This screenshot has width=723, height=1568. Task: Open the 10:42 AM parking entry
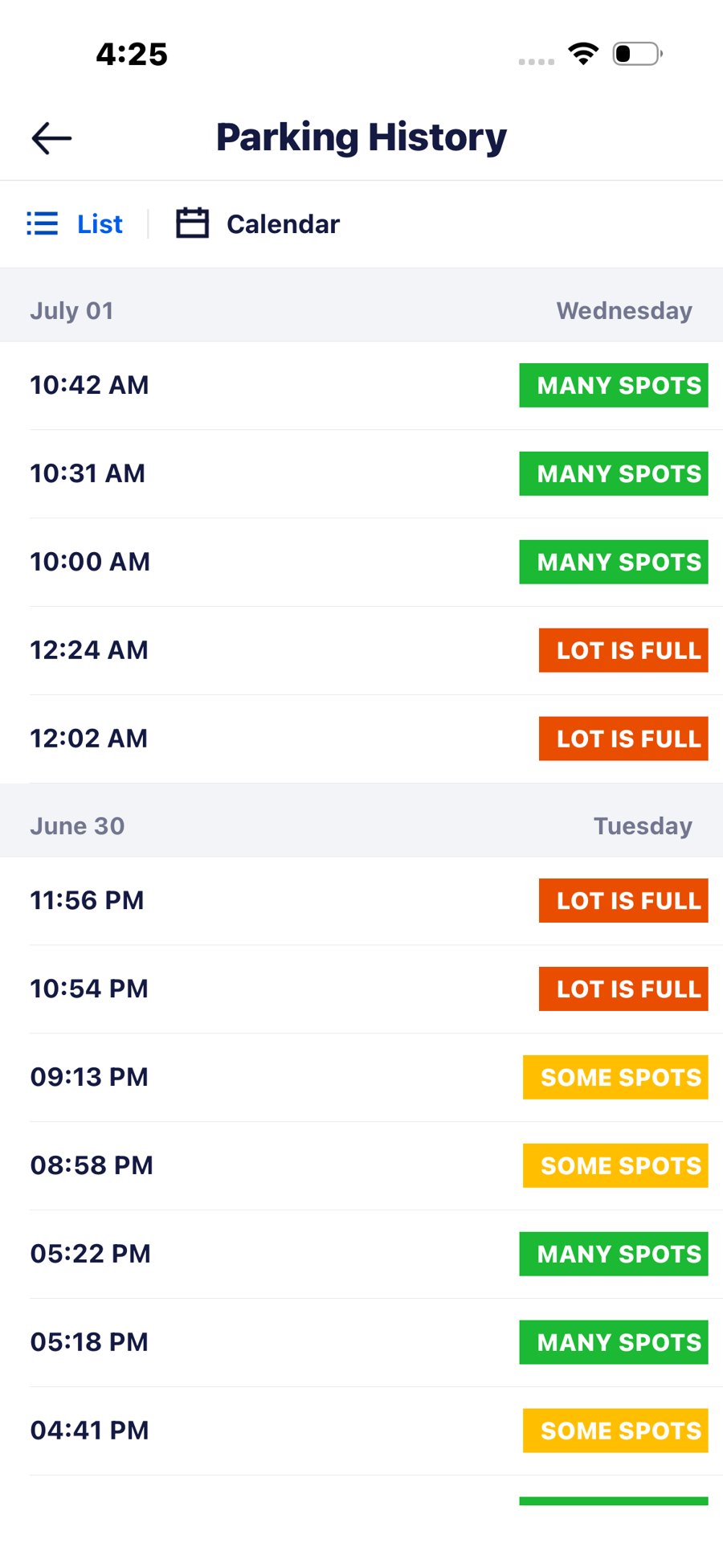pos(361,386)
